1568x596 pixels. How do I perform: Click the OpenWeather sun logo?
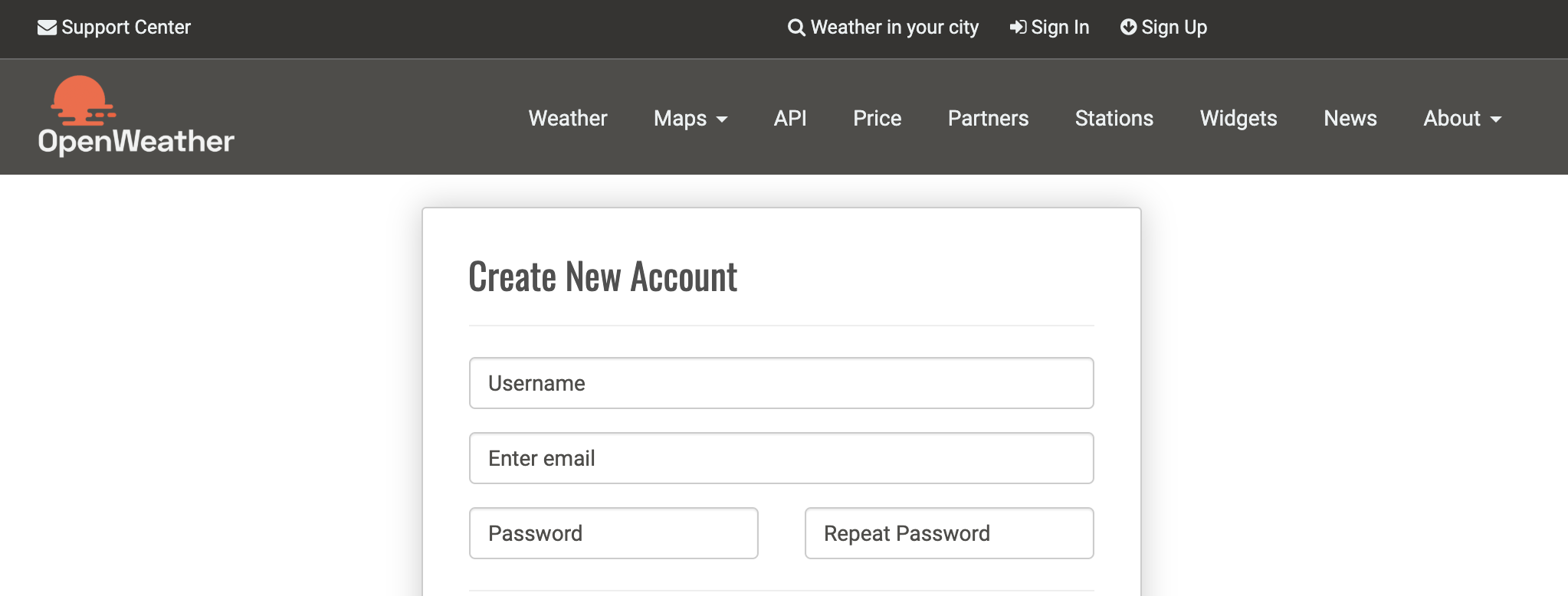[83, 100]
